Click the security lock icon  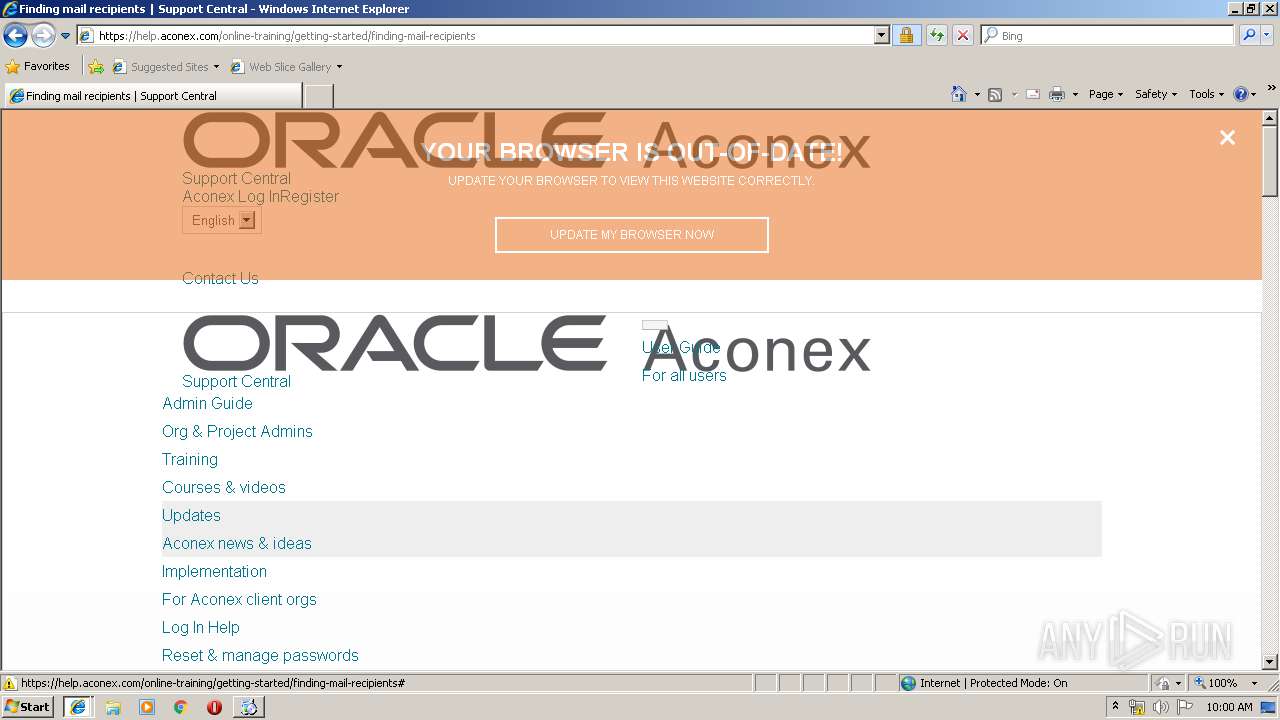(906, 36)
